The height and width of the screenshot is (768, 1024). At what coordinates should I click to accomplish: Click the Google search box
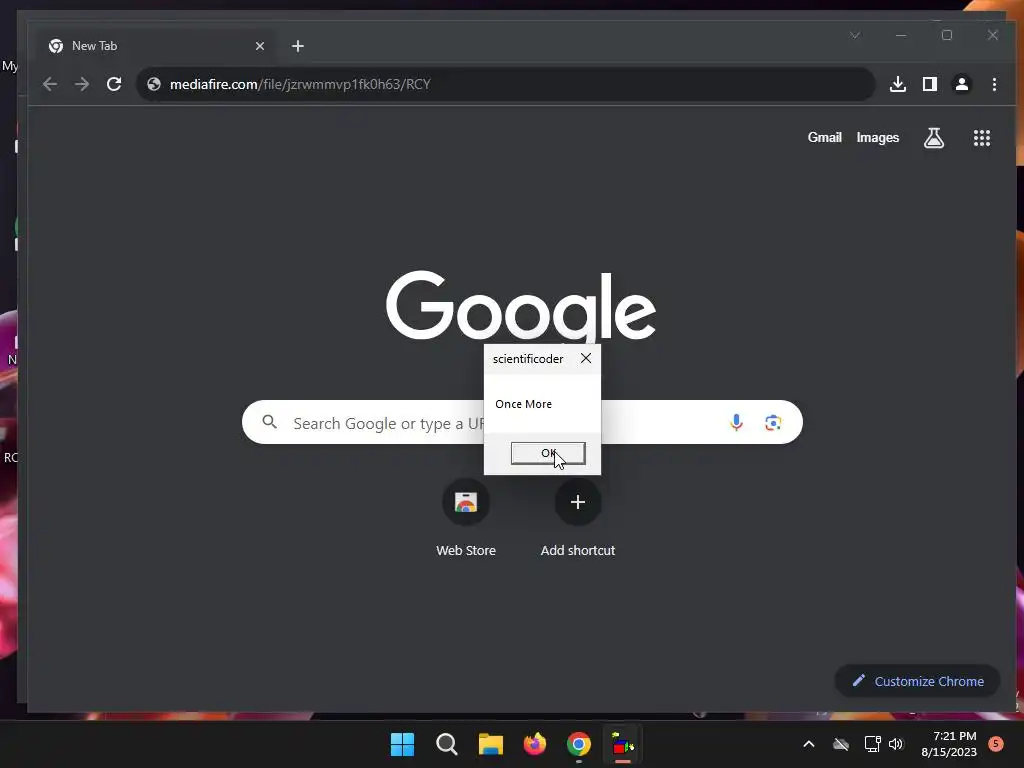coord(522,423)
